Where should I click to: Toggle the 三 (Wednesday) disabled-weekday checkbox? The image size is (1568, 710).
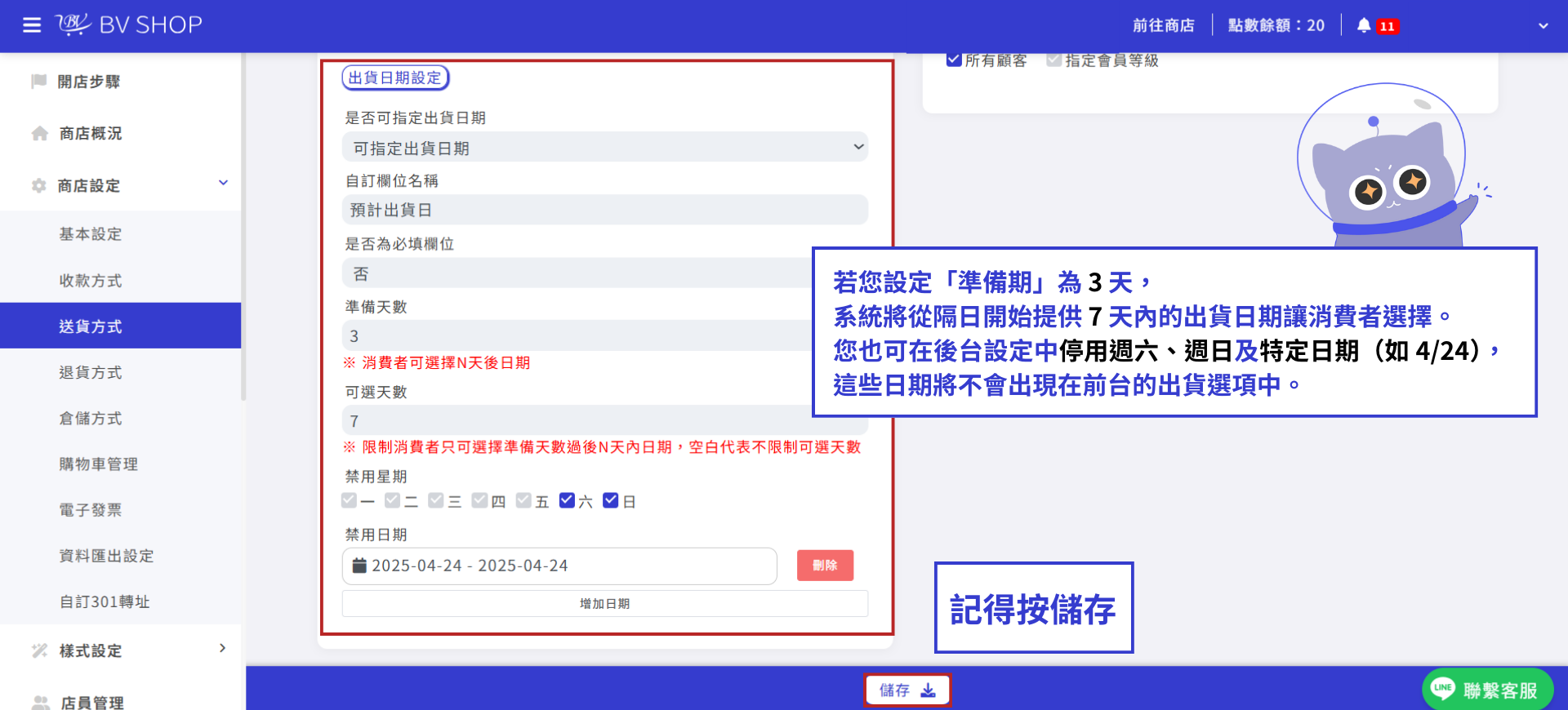(436, 500)
